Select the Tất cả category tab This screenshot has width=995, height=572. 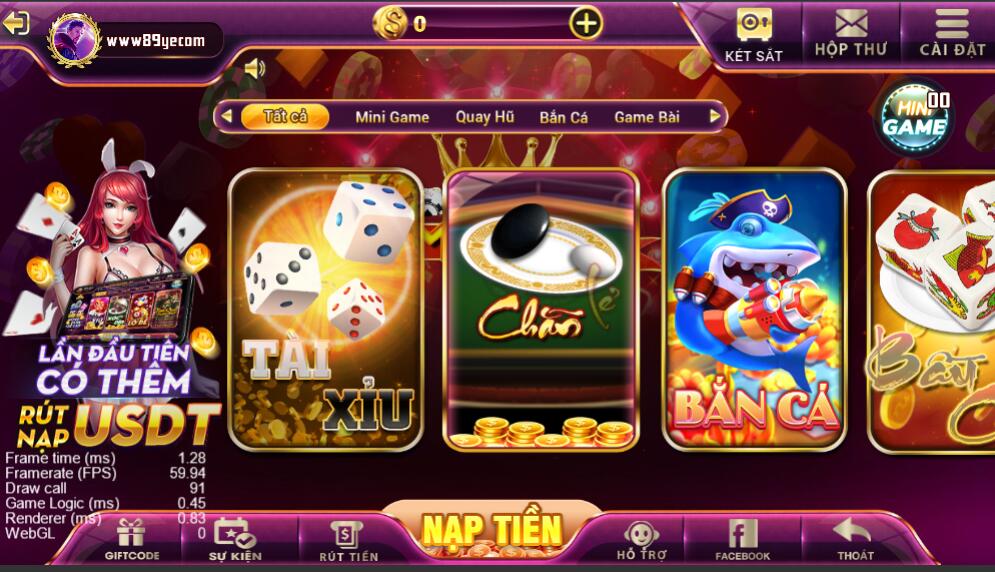pos(285,116)
